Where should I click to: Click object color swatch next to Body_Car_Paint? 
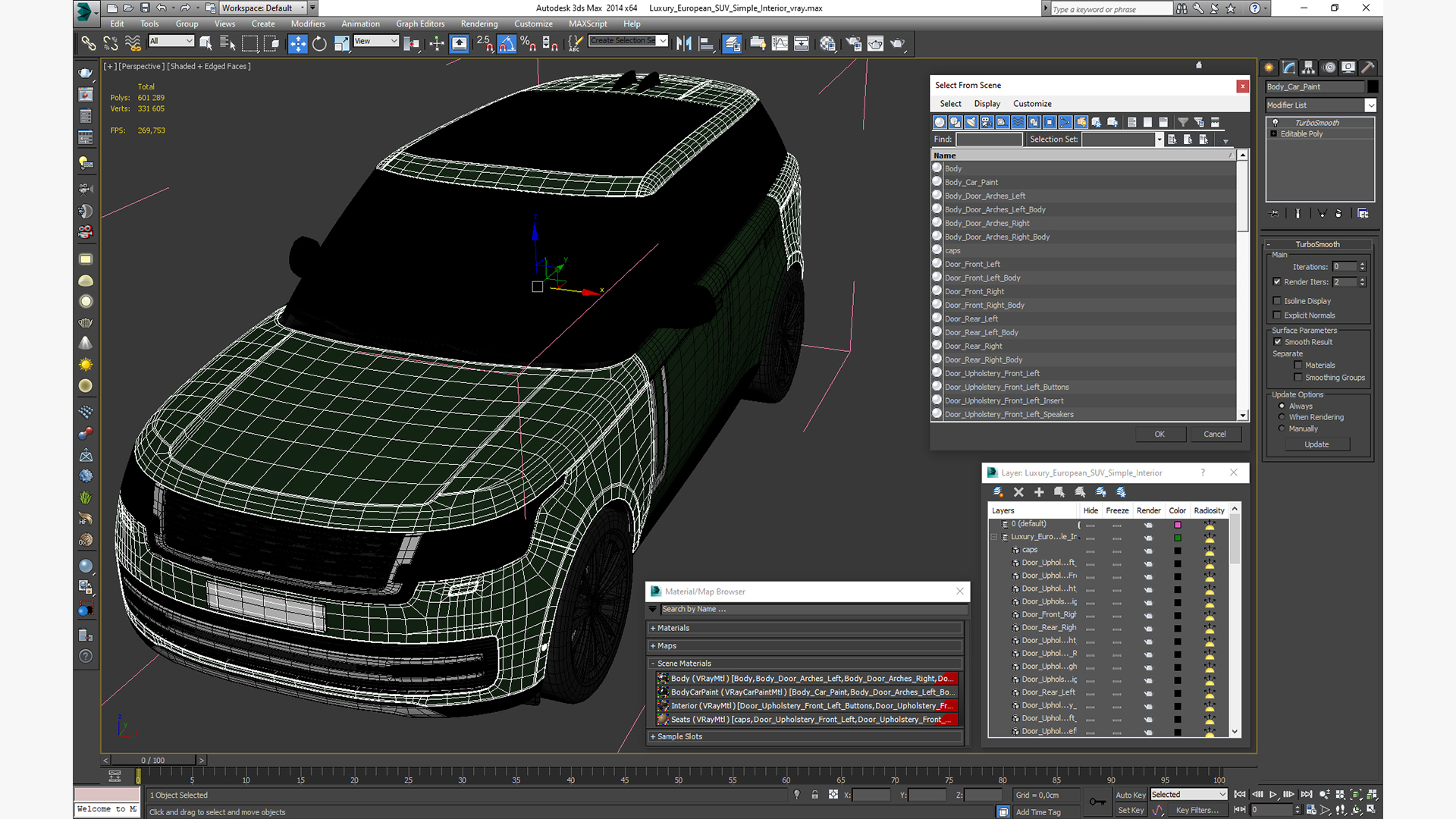pos(1373,86)
